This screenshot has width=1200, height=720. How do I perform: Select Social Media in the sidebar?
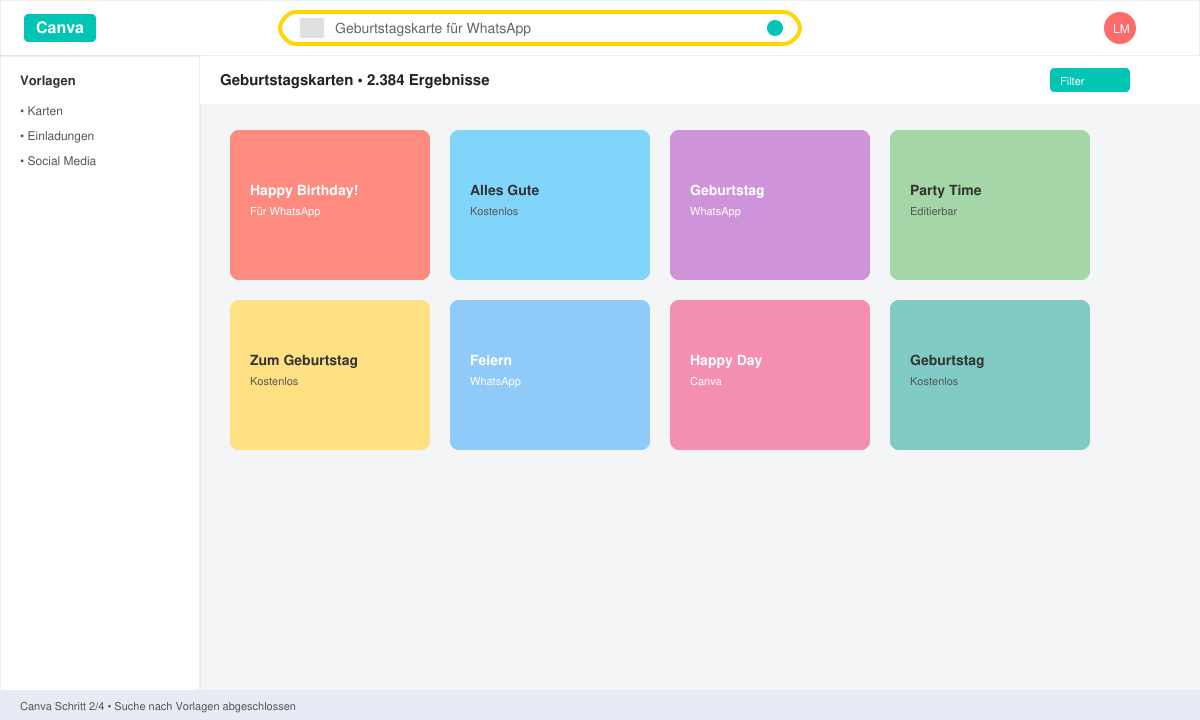[58, 161]
